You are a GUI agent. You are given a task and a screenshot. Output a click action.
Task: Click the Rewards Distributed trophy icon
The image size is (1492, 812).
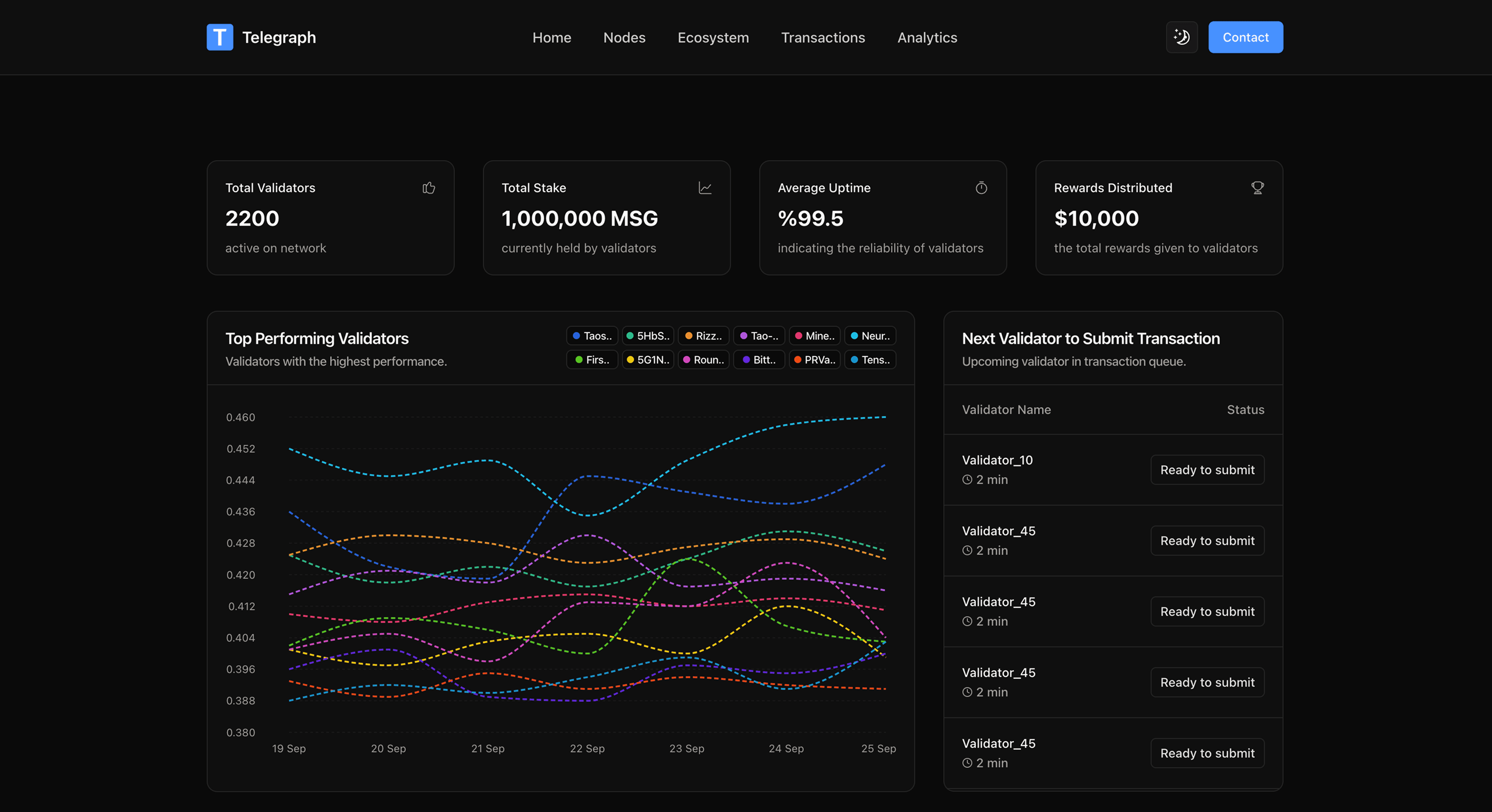click(x=1257, y=187)
